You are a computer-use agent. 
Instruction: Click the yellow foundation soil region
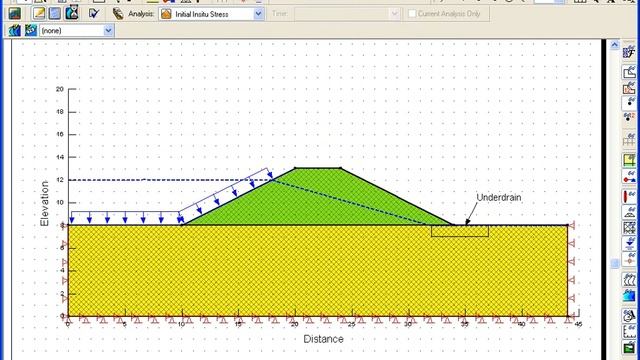click(x=318, y=270)
